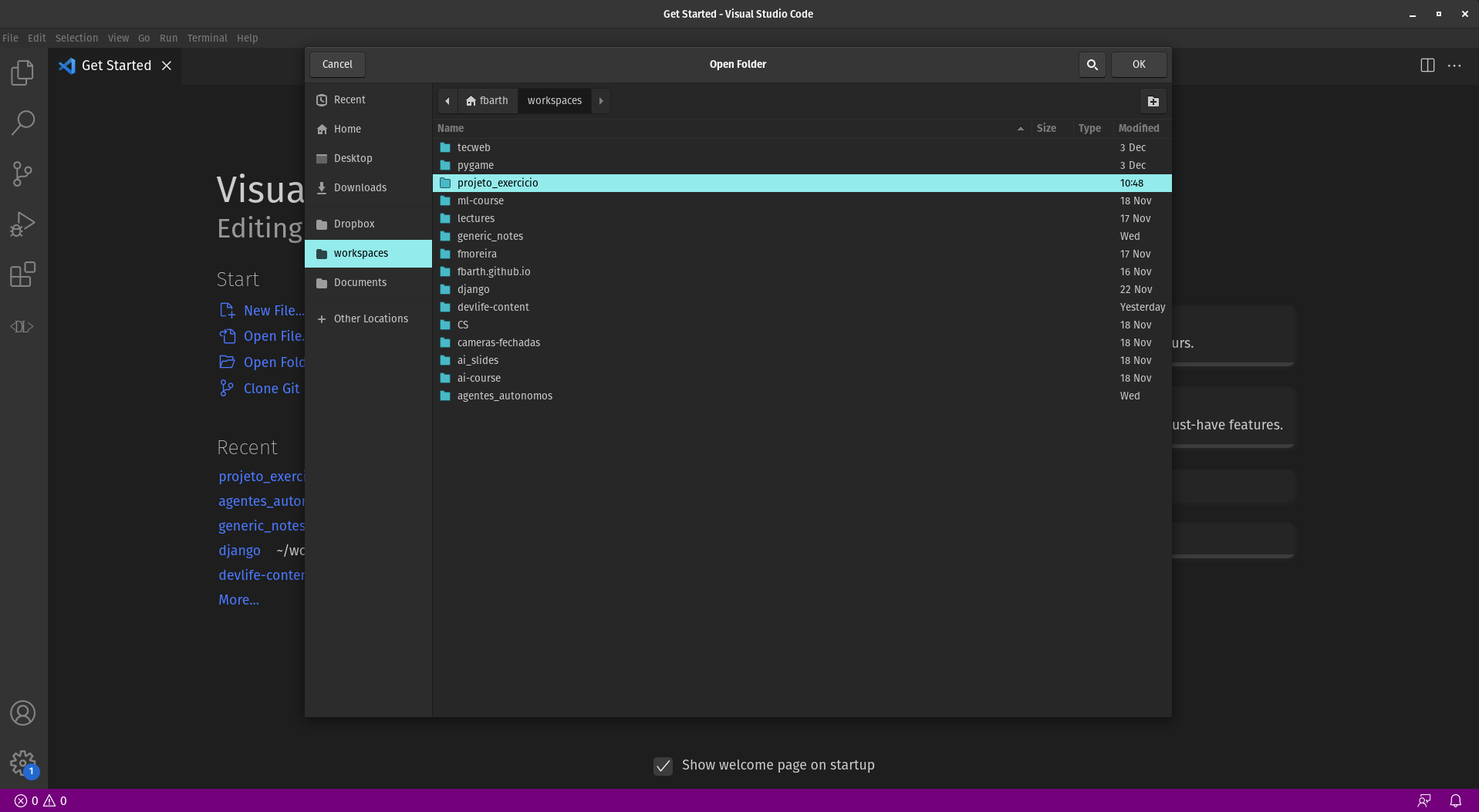Select the lectures folder
Image resolution: width=1479 pixels, height=812 pixels.
click(x=802, y=219)
